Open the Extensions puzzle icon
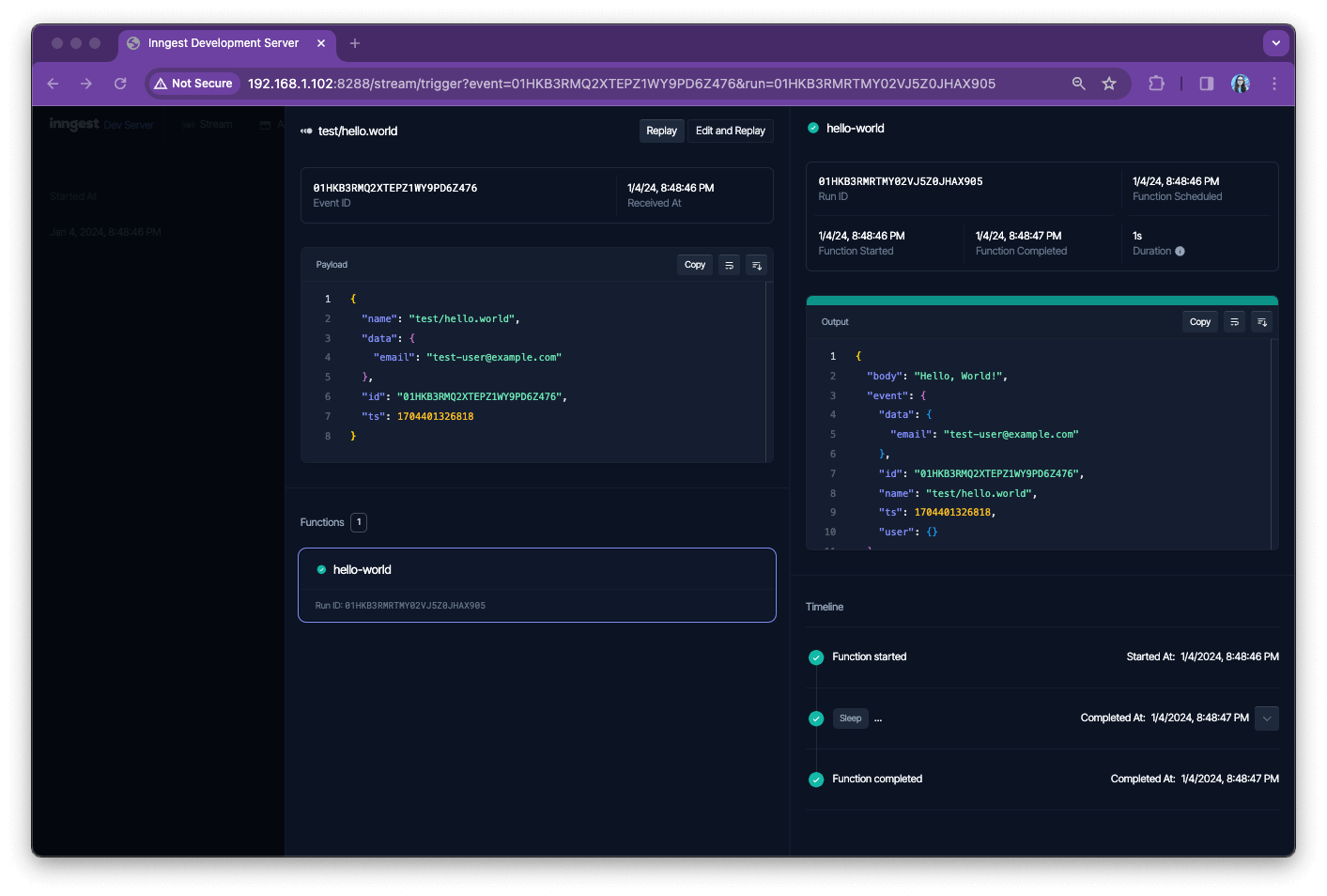Screen dimensions: 1327x896 pyautogui.click(x=1156, y=84)
